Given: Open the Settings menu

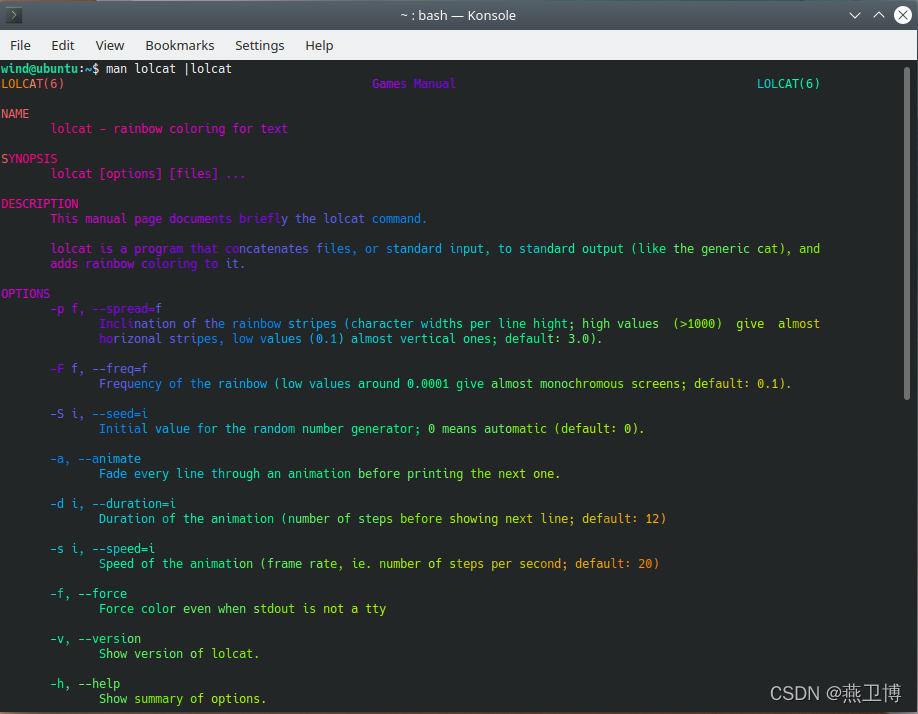Looking at the screenshot, I should click(260, 45).
